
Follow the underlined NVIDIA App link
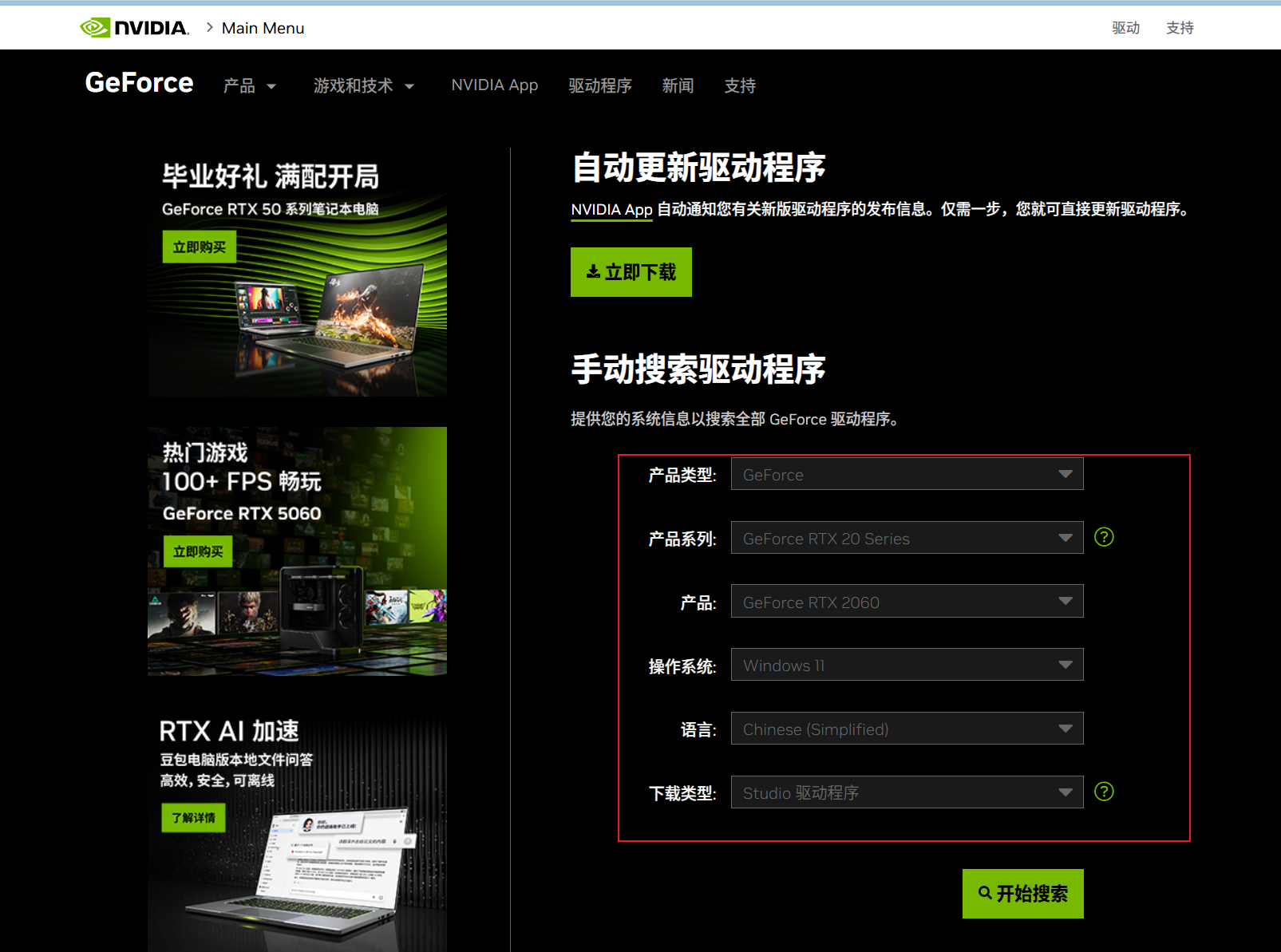click(x=611, y=210)
